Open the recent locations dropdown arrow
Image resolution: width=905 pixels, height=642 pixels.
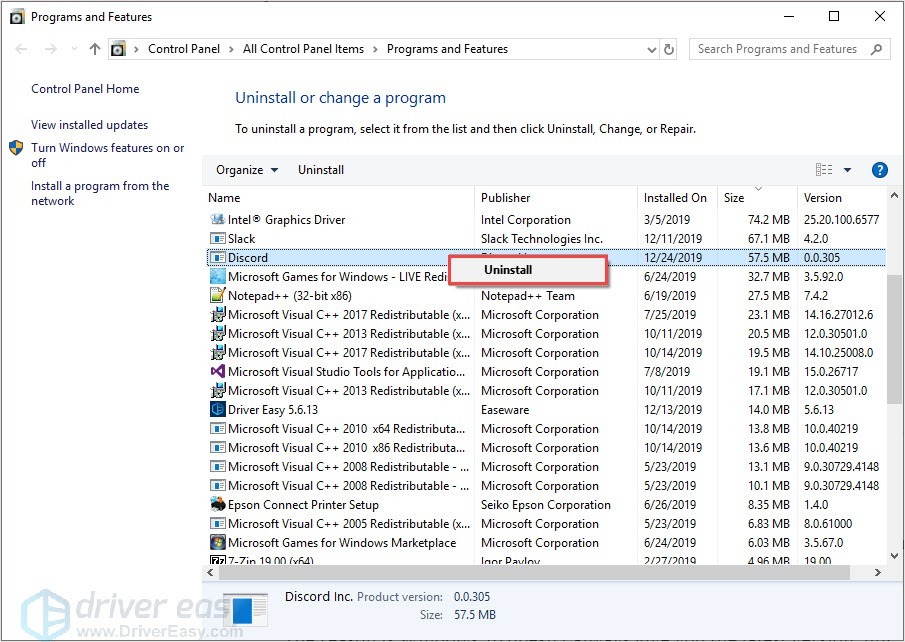[74, 49]
